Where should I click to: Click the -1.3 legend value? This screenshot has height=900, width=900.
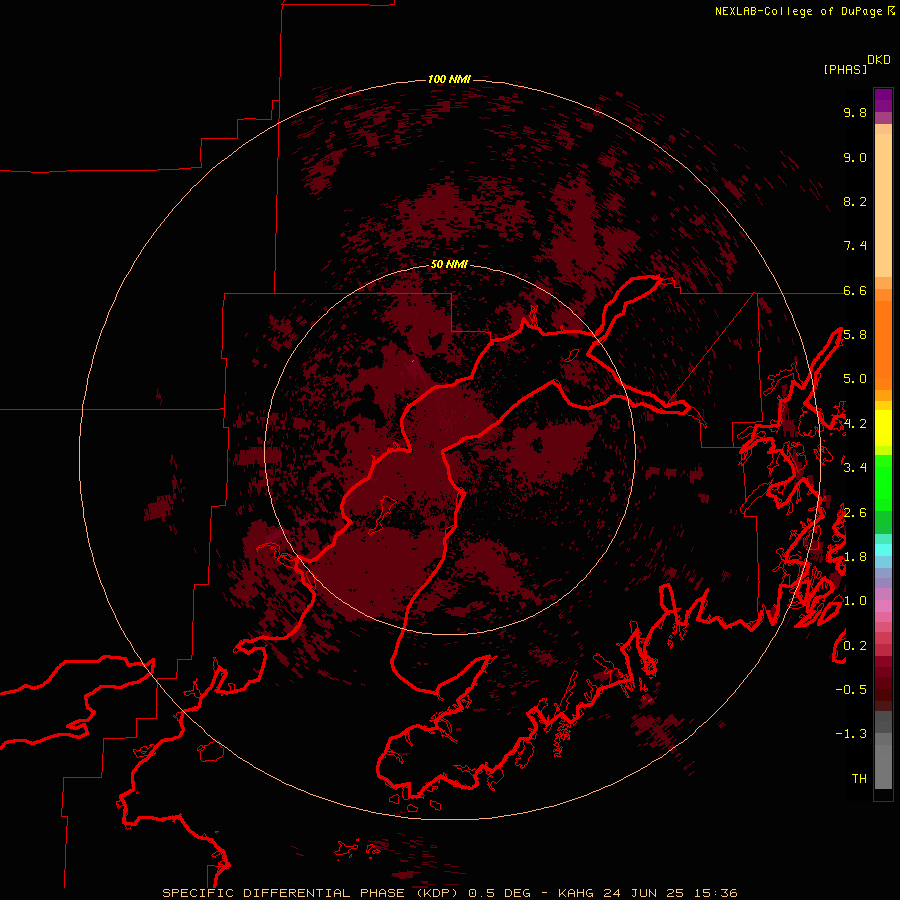(x=851, y=734)
